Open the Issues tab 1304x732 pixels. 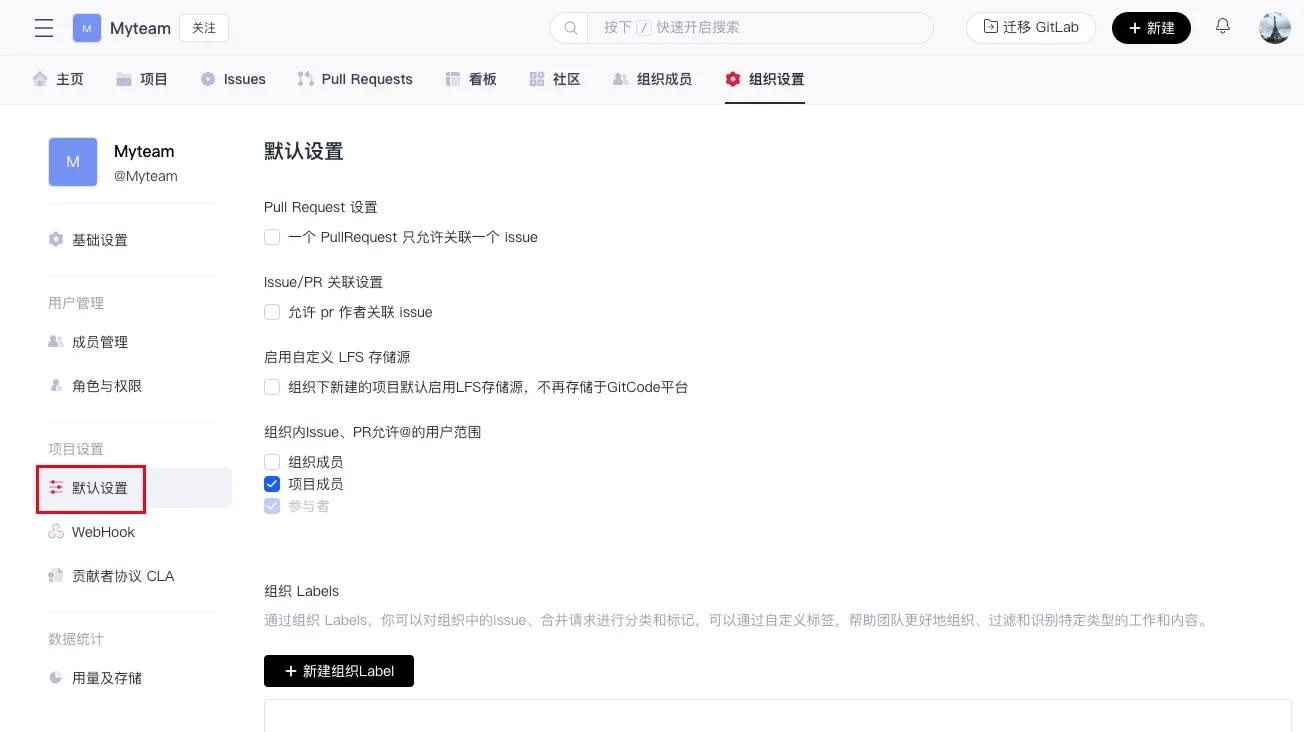pos(233,79)
